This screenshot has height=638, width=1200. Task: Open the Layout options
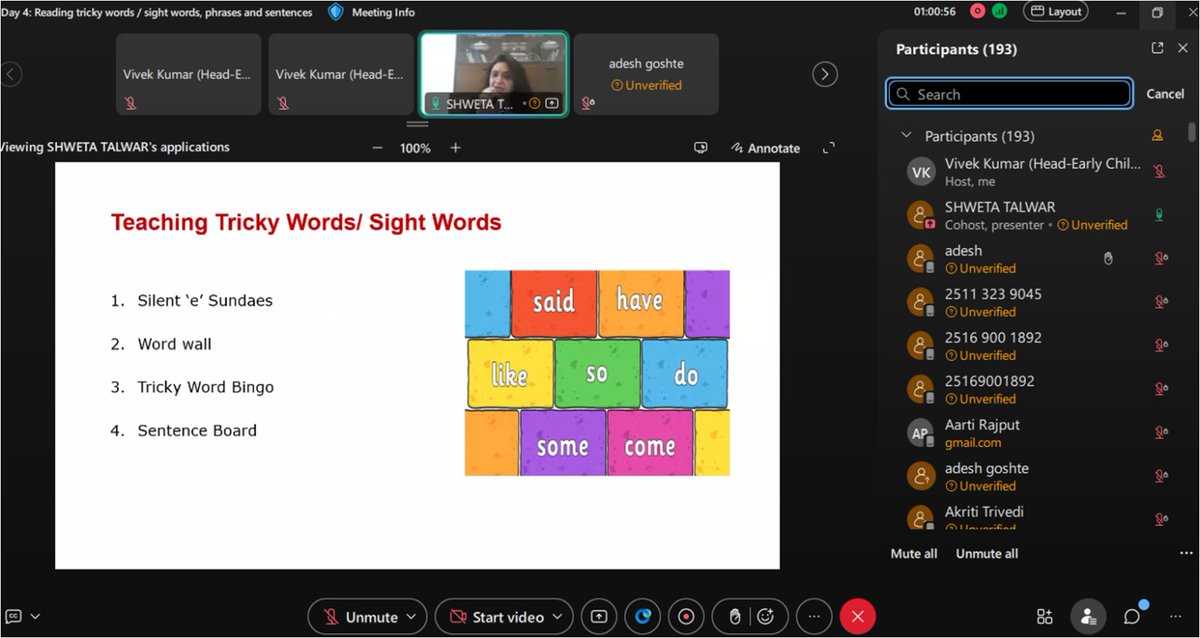[x=1056, y=12]
